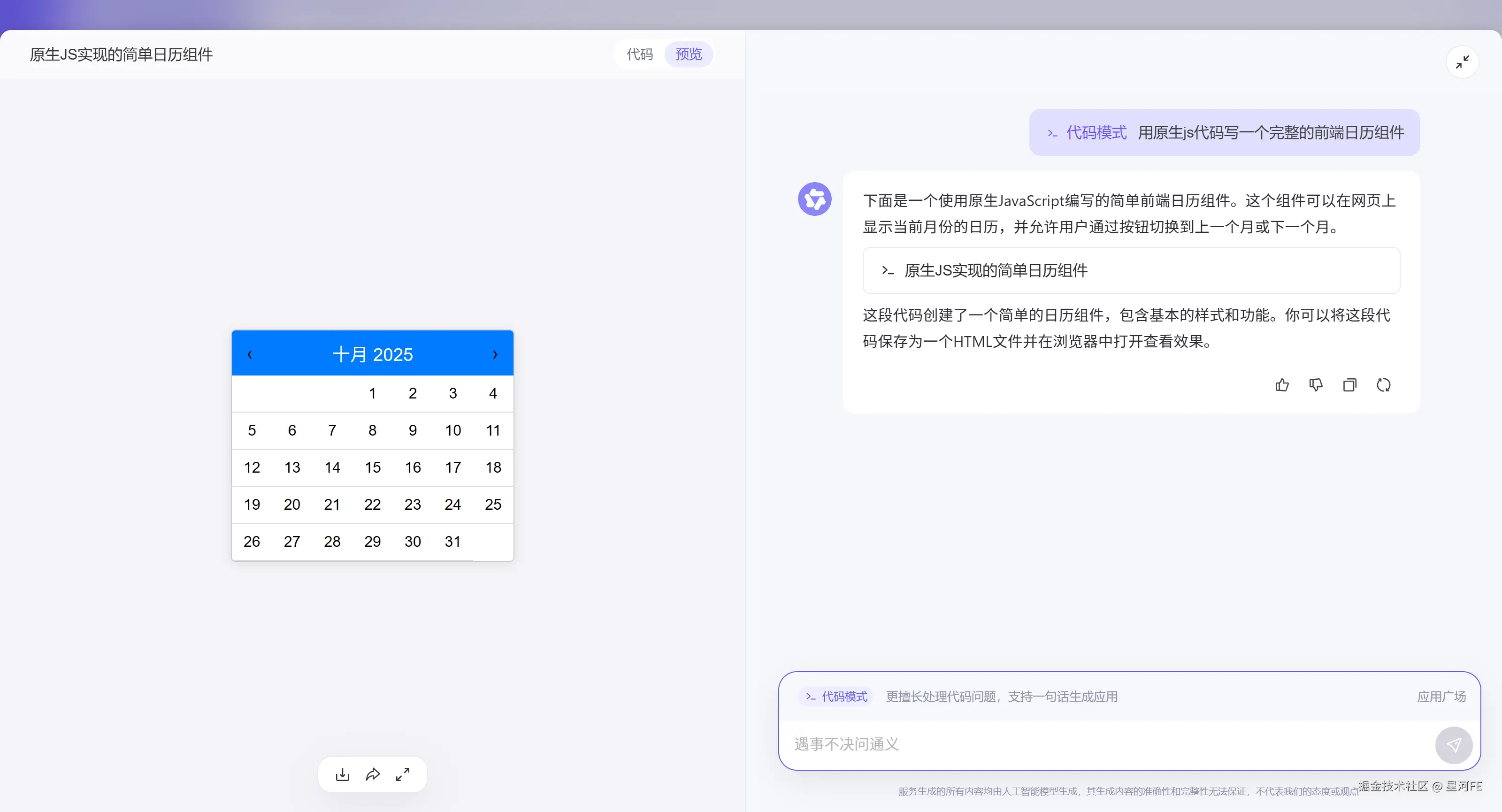This screenshot has height=812, width=1502.
Task: Click the user prompt 用原生js代码写一个完整的前端日历组件
Action: (1271, 132)
